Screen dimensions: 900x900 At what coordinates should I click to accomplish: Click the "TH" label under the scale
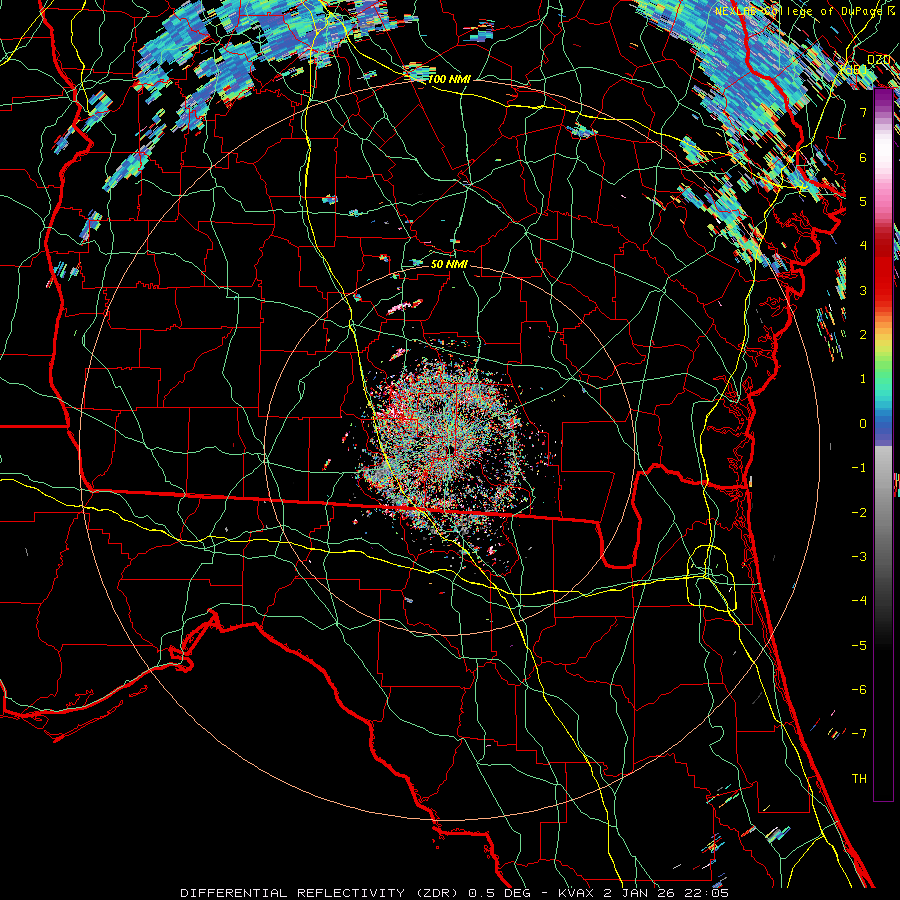(x=859, y=778)
